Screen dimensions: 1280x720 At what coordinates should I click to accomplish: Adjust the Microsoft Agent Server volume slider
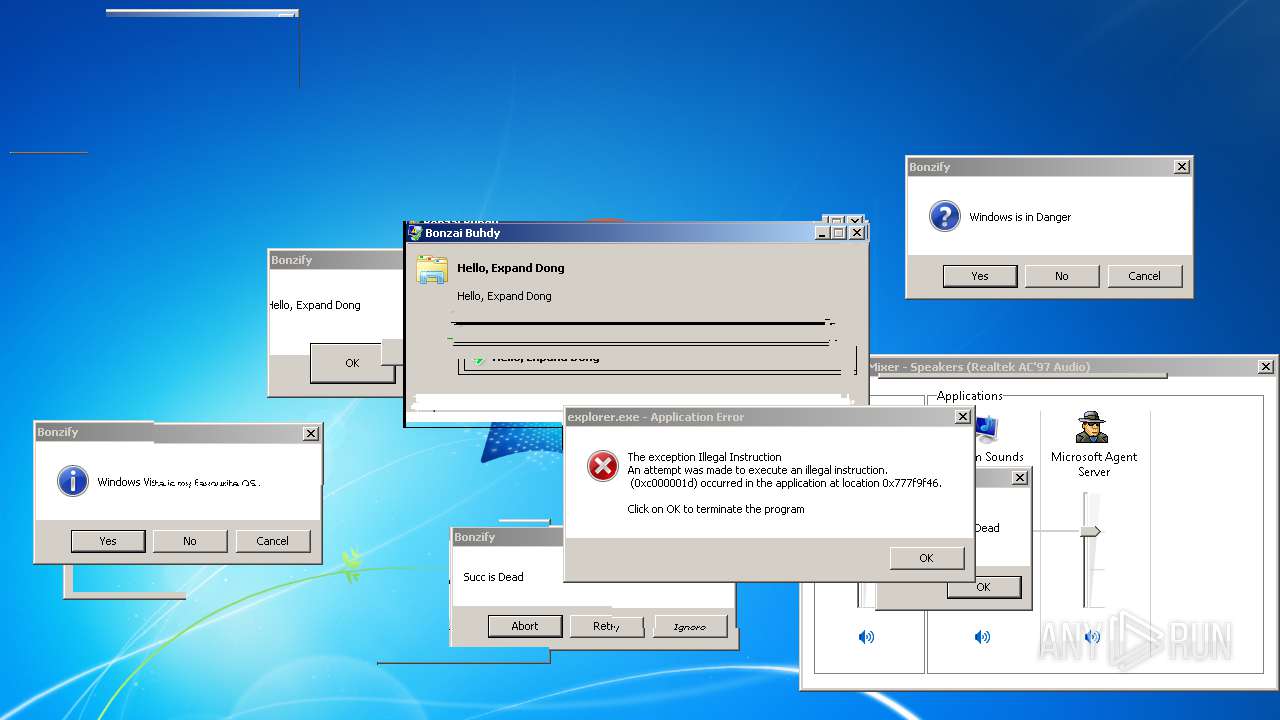pyautogui.click(x=1091, y=531)
